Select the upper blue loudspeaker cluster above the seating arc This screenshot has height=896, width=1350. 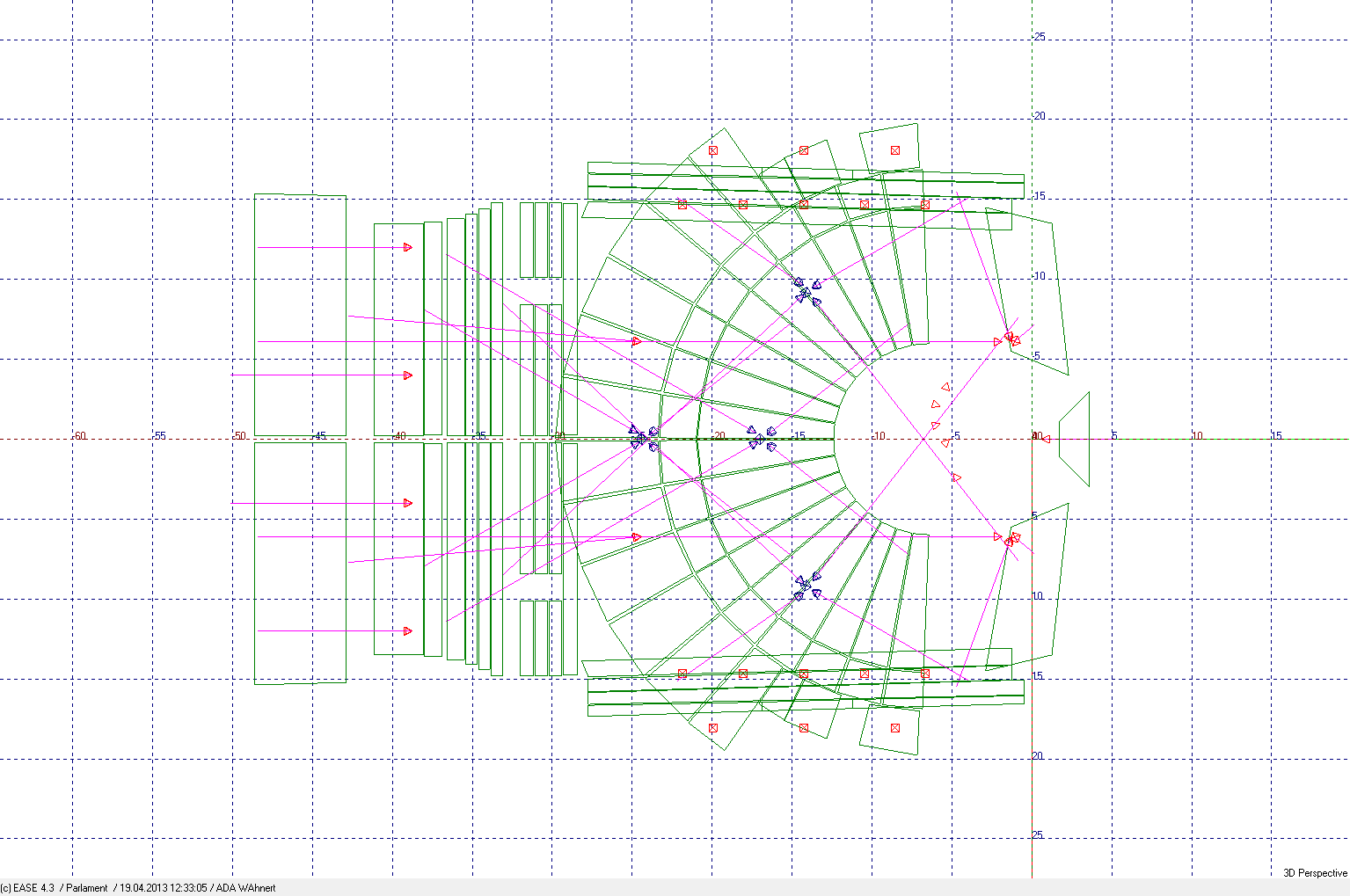(807, 293)
